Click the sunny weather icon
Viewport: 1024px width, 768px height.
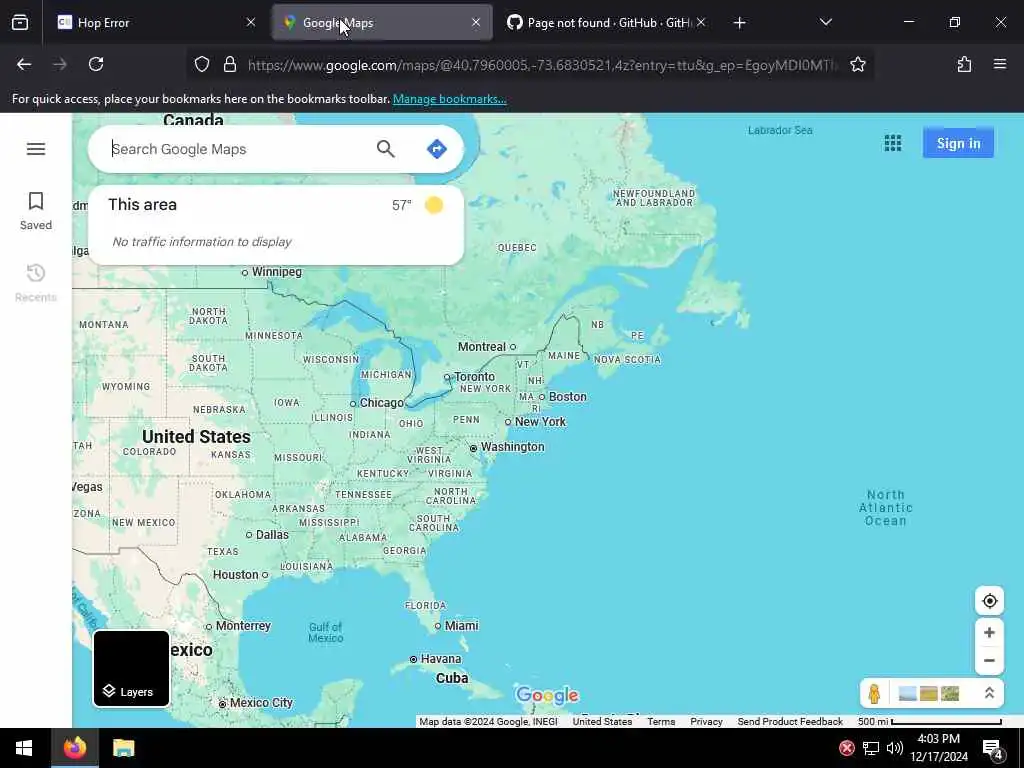tap(434, 205)
